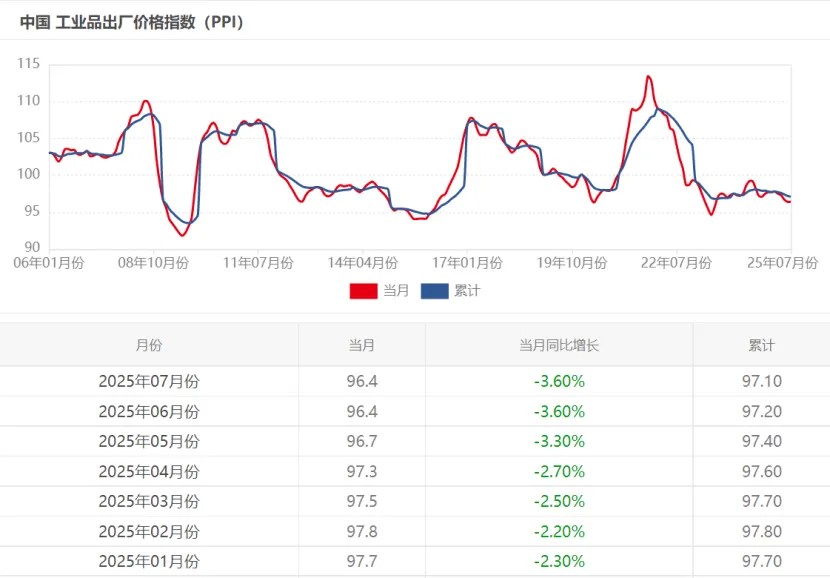Click the 08年10月份 x-axis label
830x578 pixels.
[x=152, y=263]
